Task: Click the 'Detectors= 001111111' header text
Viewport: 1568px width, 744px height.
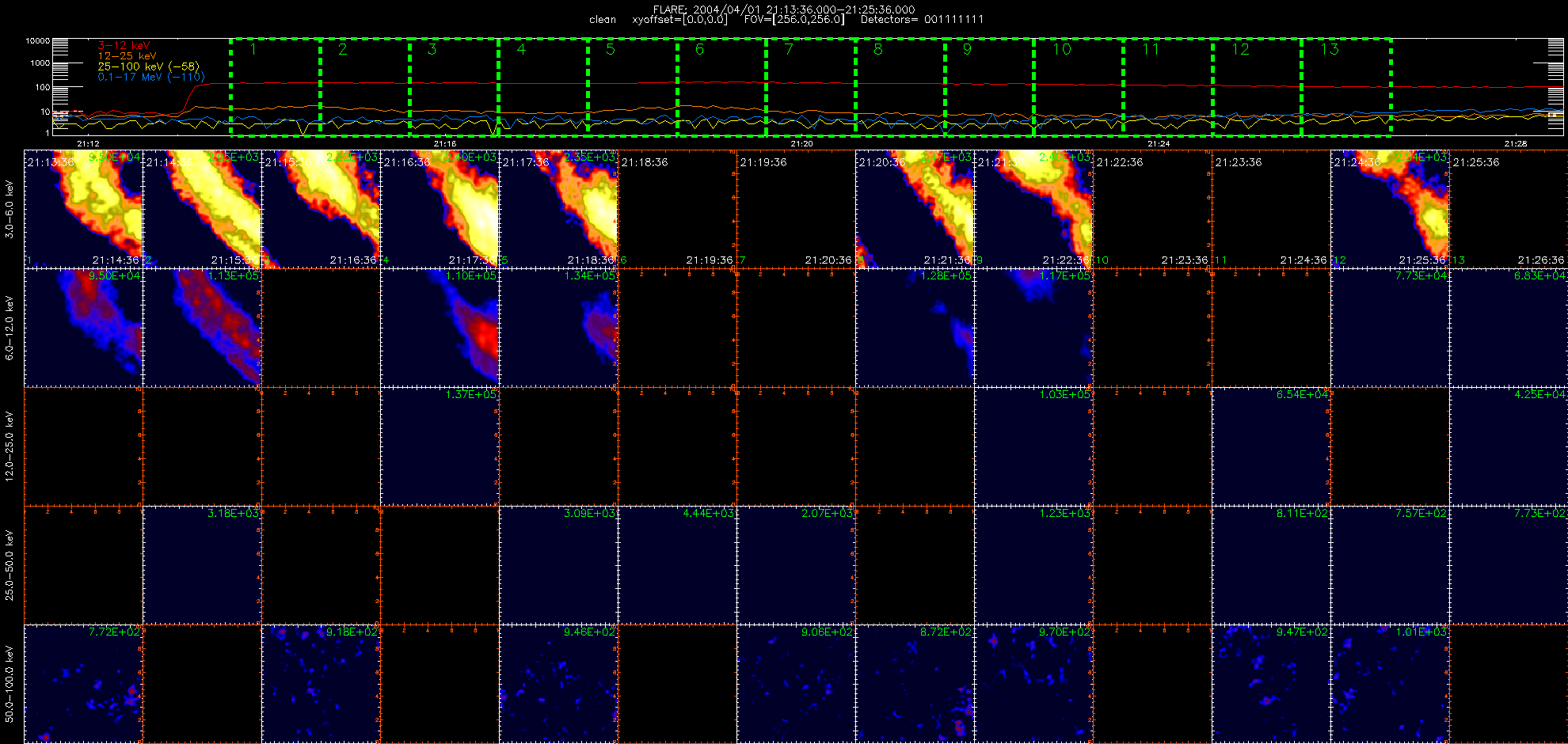Action: (x=922, y=20)
